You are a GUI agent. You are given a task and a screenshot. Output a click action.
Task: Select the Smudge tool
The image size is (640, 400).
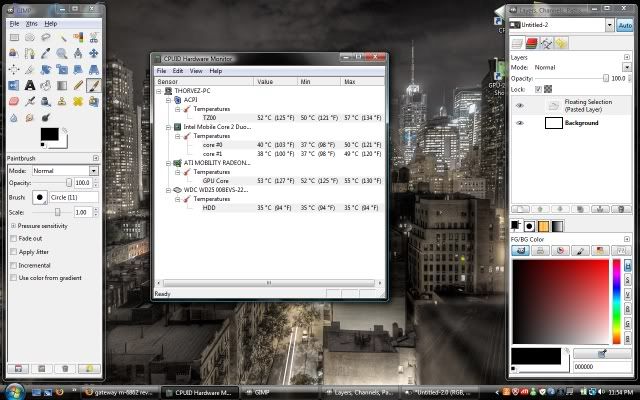click(x=30, y=118)
